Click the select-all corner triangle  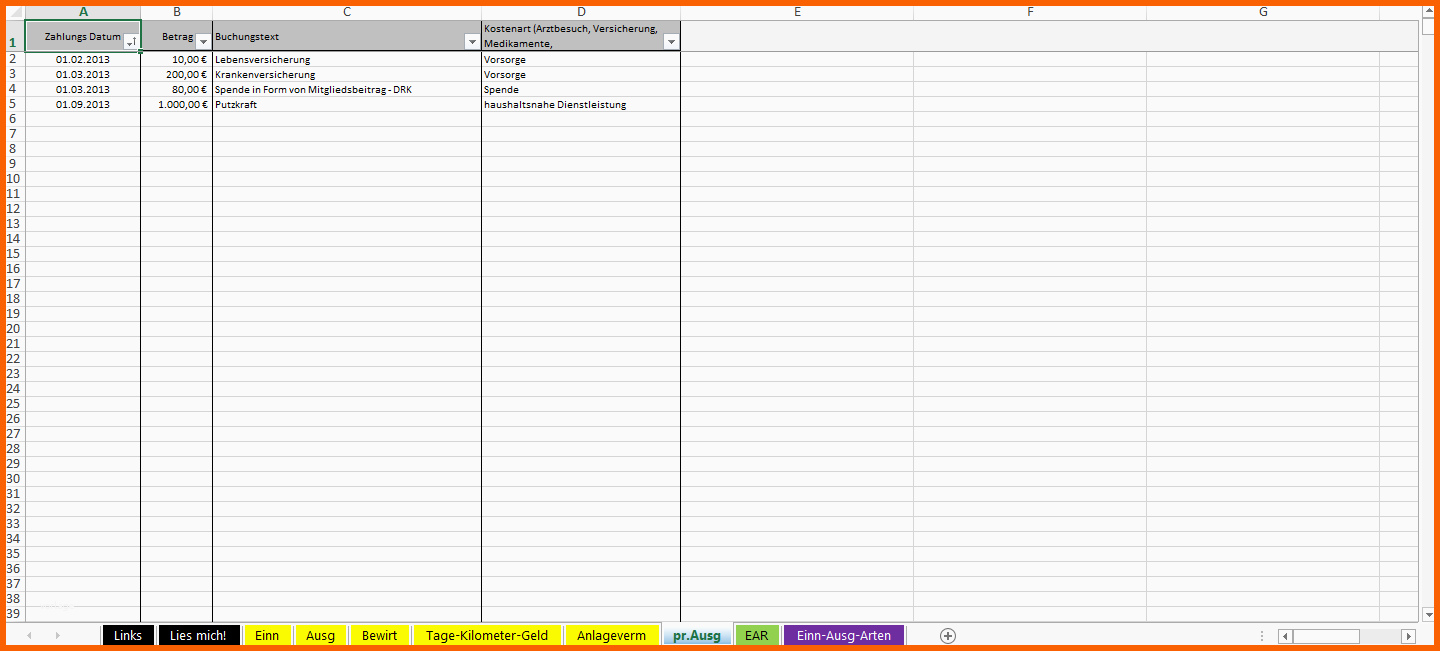pyautogui.click(x=14, y=12)
